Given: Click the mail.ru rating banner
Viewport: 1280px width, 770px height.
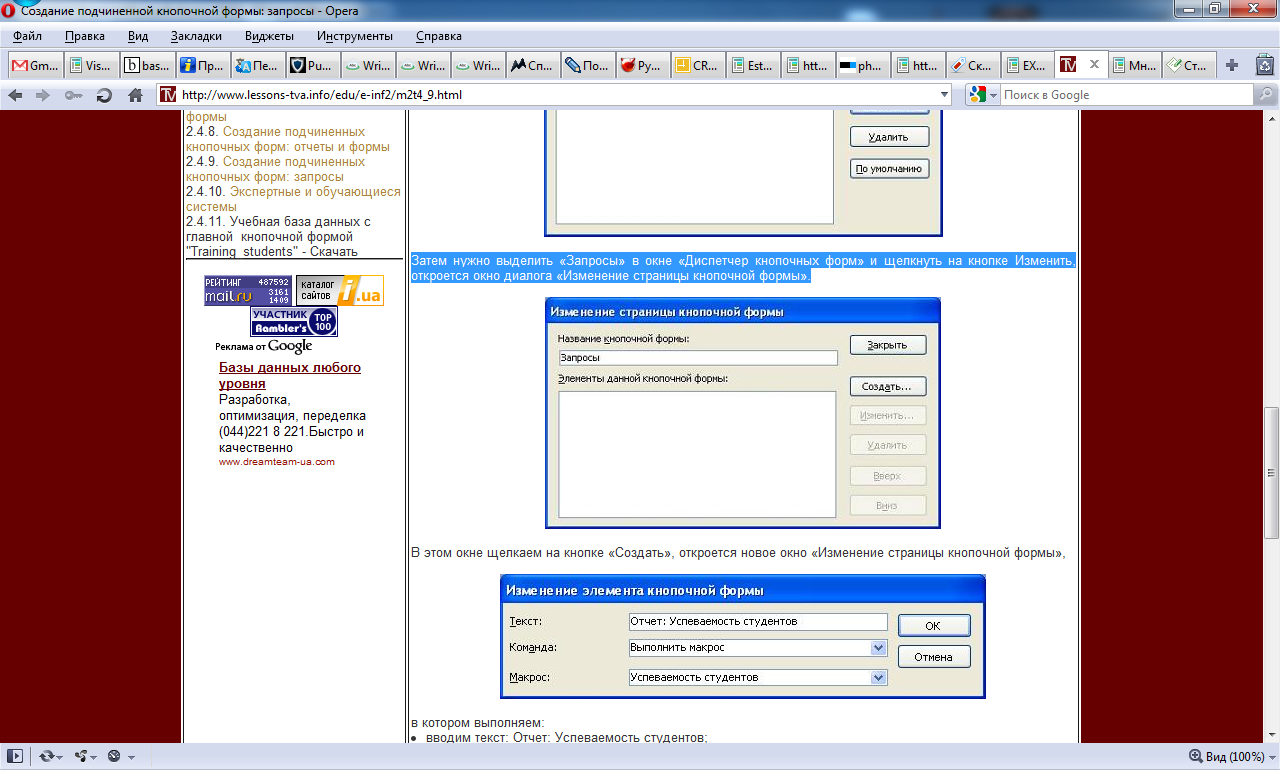Looking at the screenshot, I should pos(248,291).
